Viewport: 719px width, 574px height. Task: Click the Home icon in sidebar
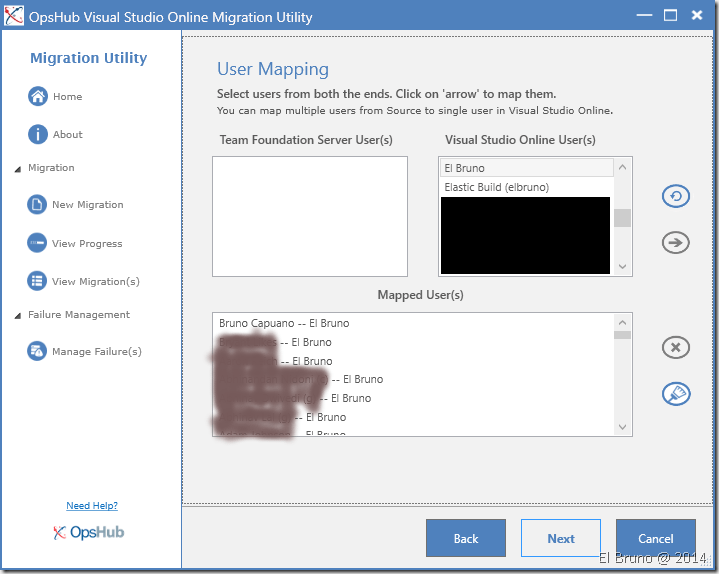pyautogui.click(x=38, y=97)
